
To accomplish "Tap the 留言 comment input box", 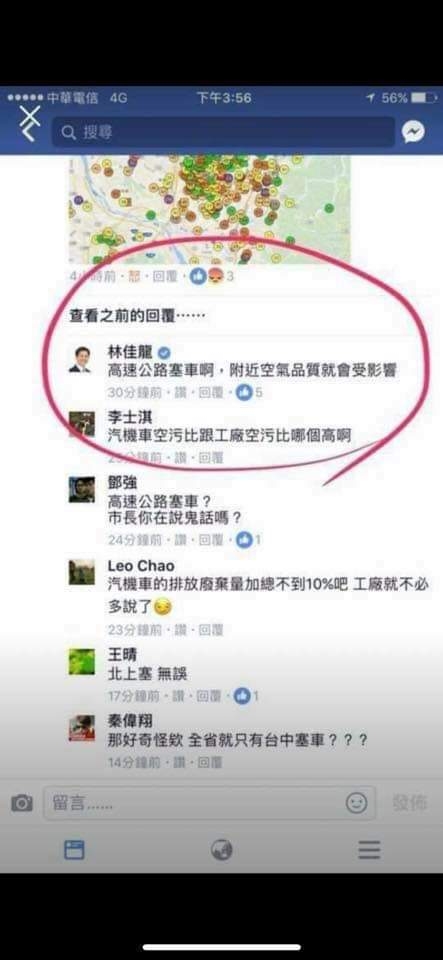I will (208, 803).
